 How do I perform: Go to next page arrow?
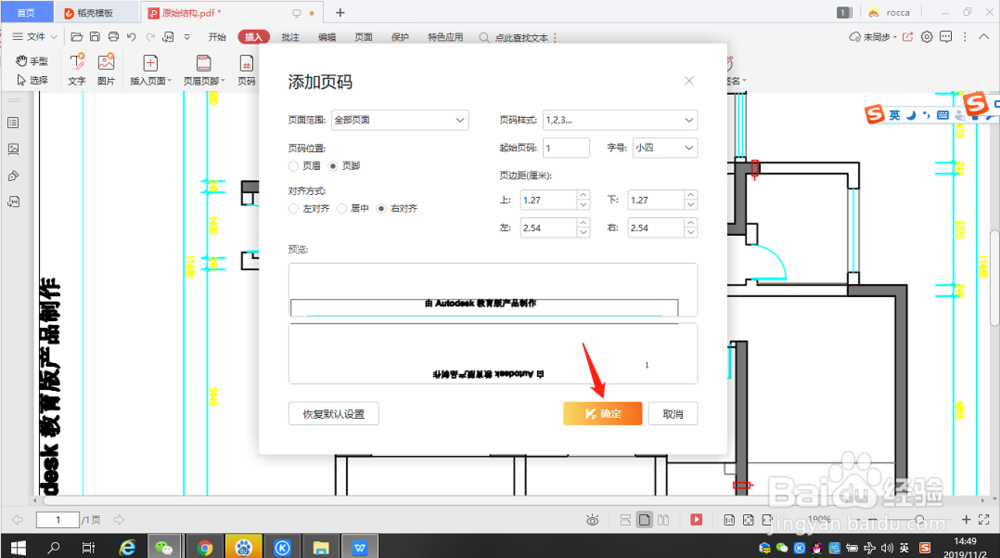[119, 520]
